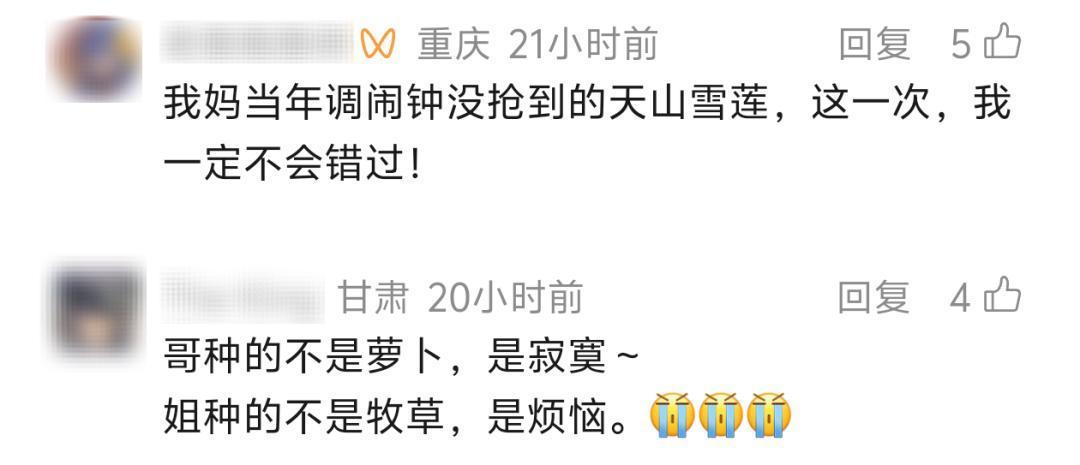Image resolution: width=1080 pixels, height=465 pixels.
Task: Tap the last crying emoji
Action: click(769, 415)
